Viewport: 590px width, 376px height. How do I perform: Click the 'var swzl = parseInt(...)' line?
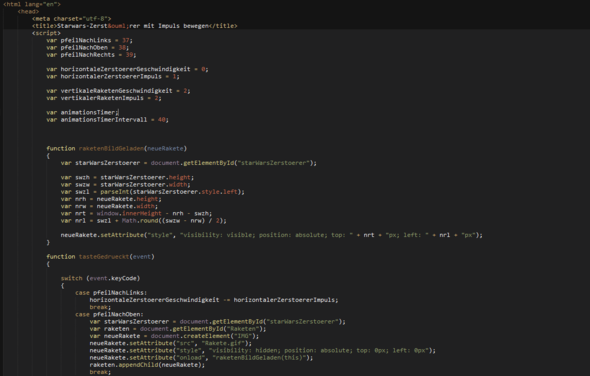pyautogui.click(x=152, y=192)
